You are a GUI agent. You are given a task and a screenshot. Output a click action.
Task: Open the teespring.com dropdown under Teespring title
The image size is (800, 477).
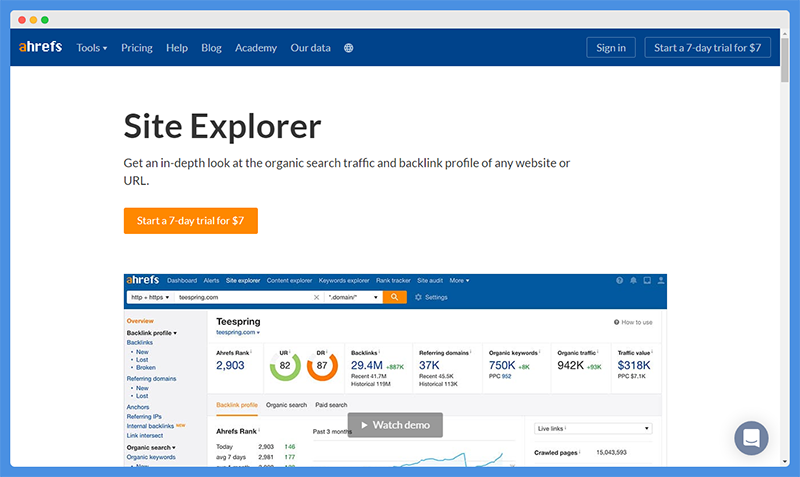pos(238,332)
